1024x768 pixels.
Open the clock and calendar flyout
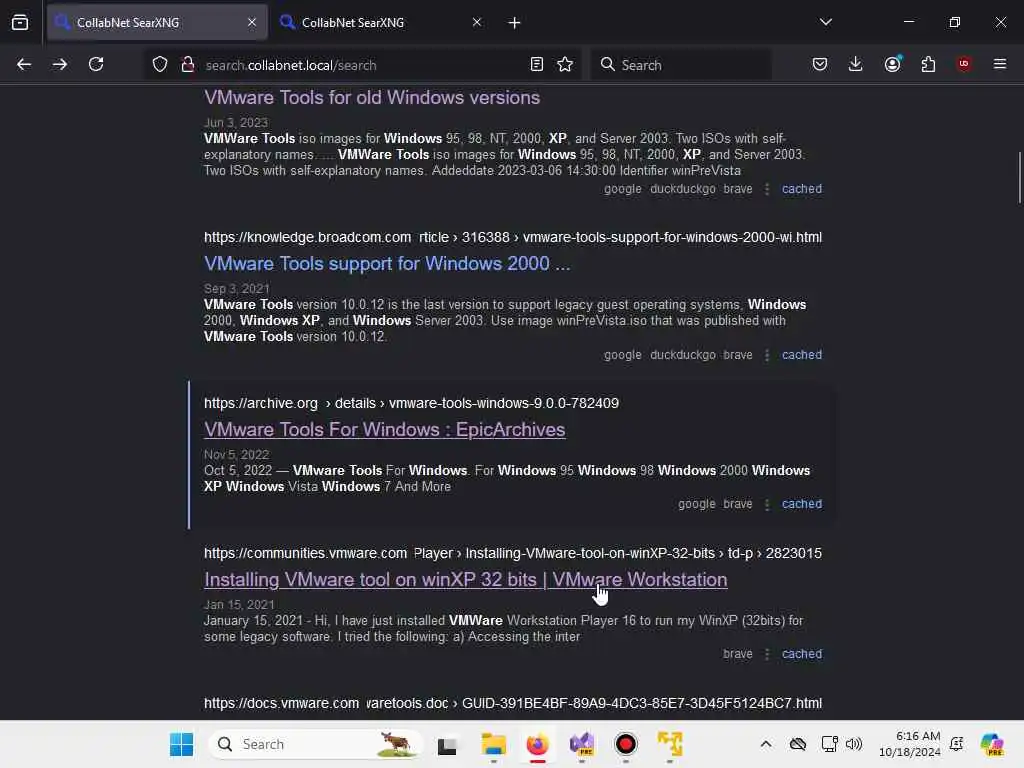pyautogui.click(x=909, y=744)
